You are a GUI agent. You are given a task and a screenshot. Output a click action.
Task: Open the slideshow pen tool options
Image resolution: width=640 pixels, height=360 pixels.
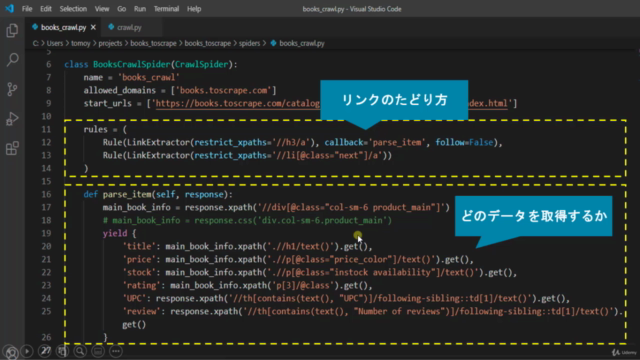click(45, 351)
